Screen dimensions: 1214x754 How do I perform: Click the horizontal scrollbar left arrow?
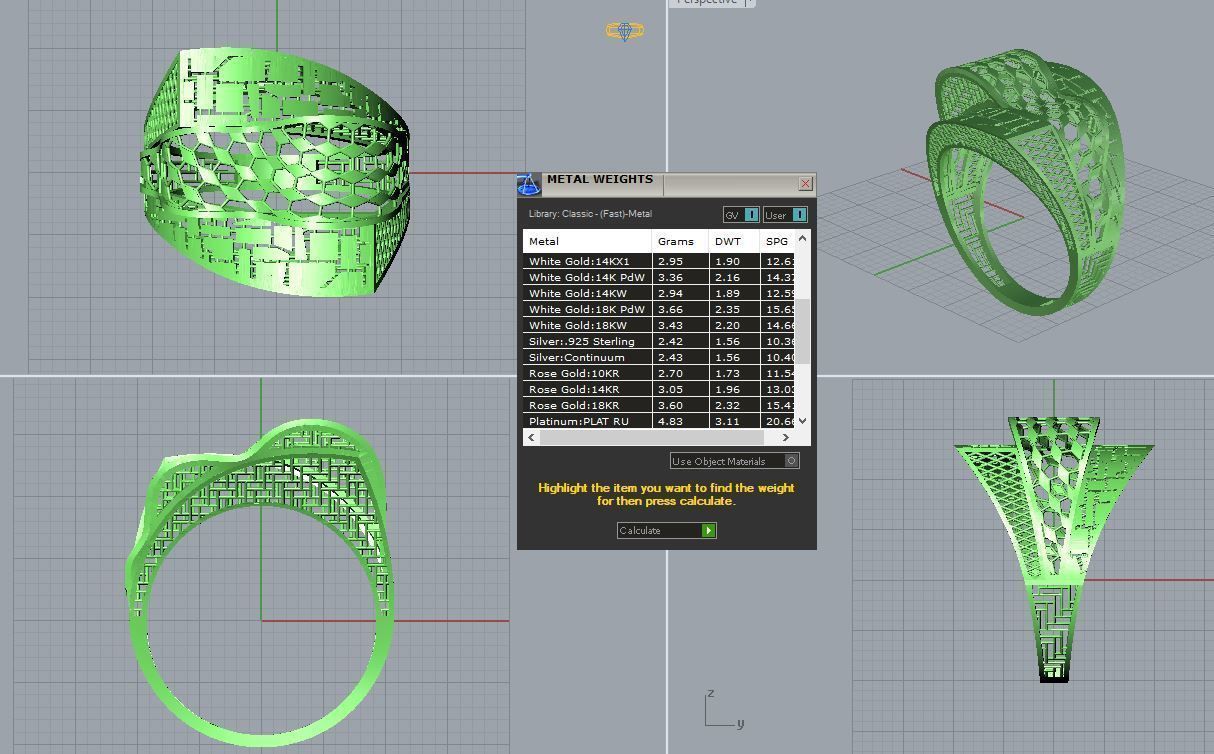click(x=531, y=437)
